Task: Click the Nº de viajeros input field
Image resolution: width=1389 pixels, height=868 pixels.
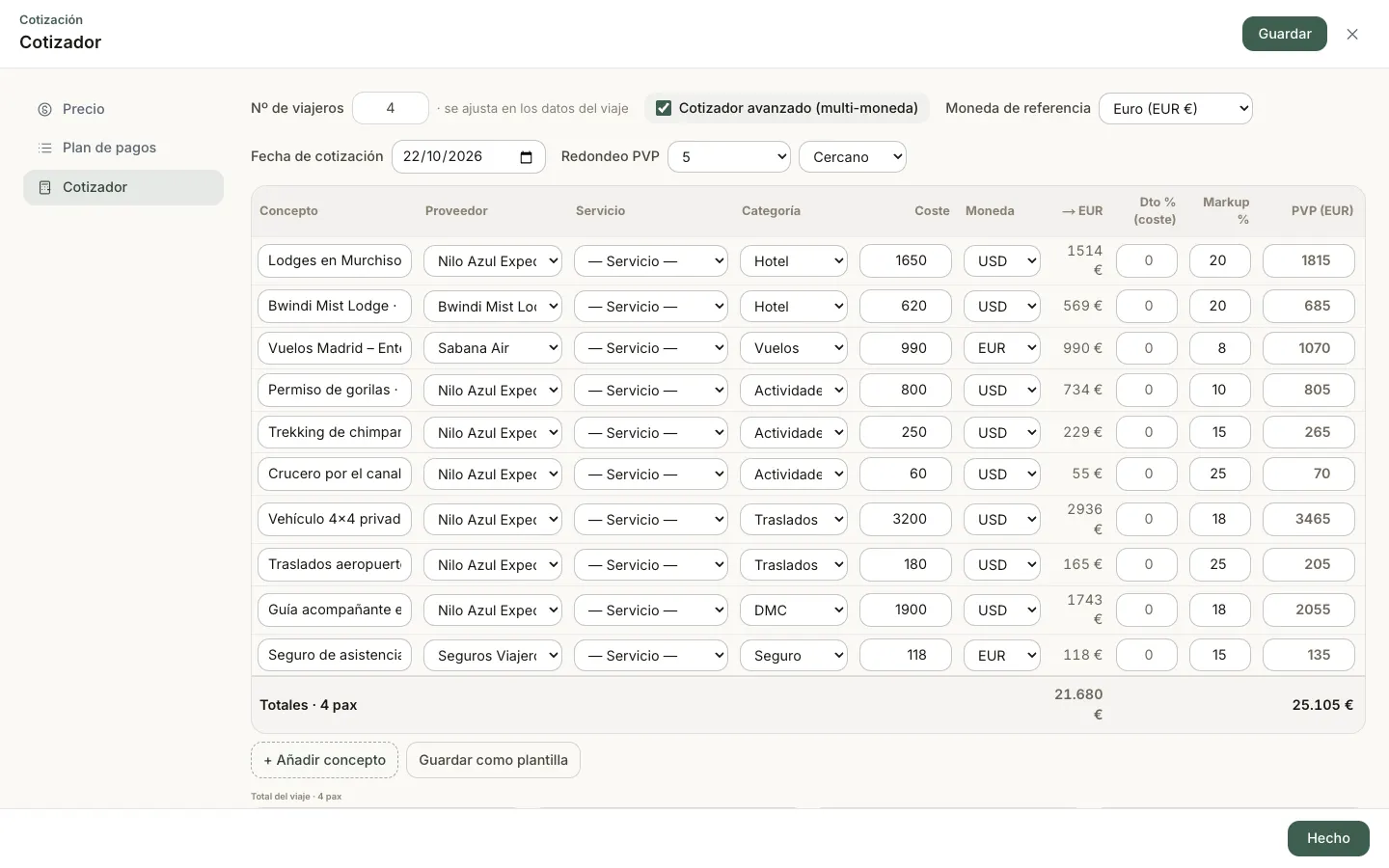Action: click(391, 108)
